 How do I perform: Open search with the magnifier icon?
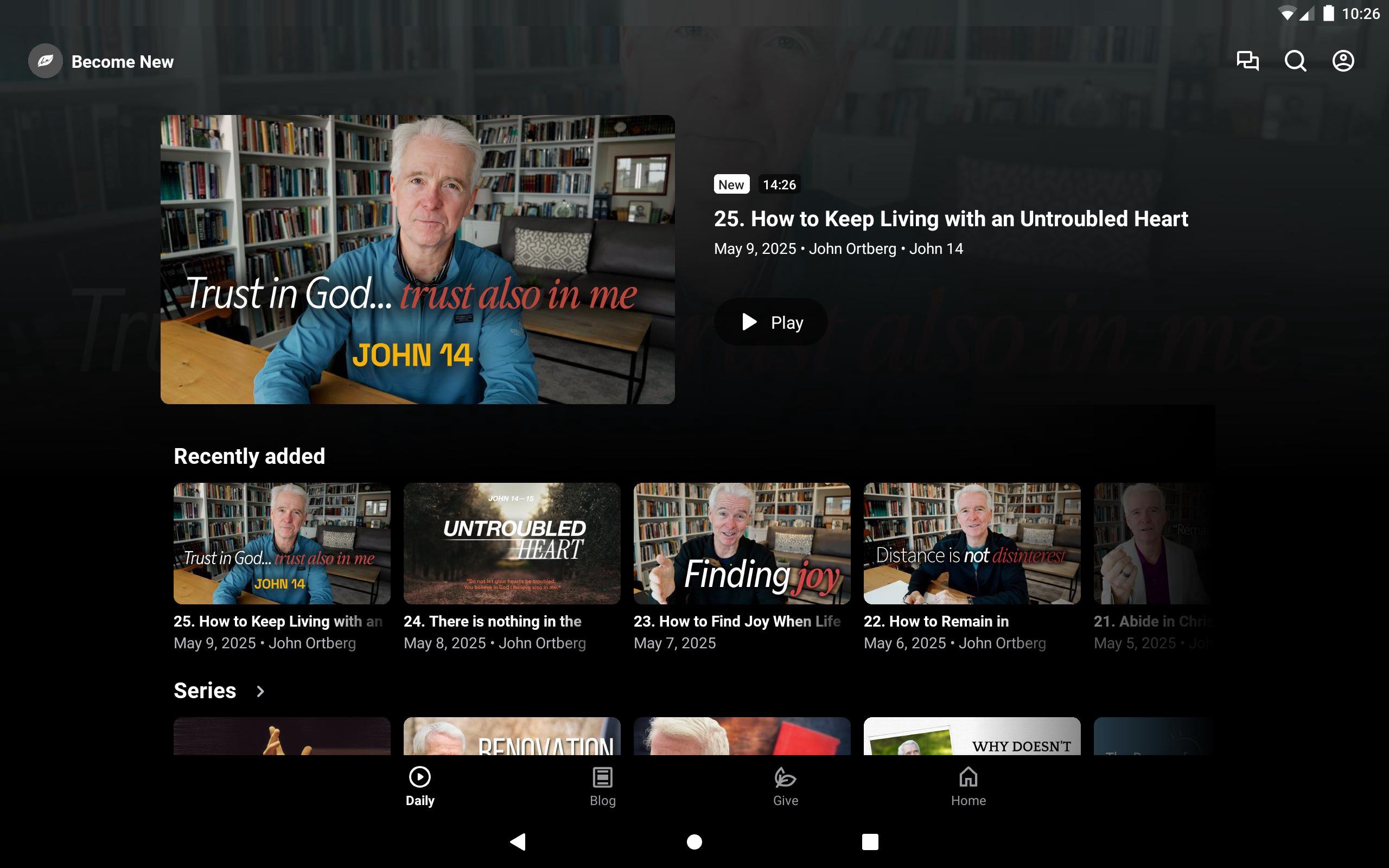1295,61
